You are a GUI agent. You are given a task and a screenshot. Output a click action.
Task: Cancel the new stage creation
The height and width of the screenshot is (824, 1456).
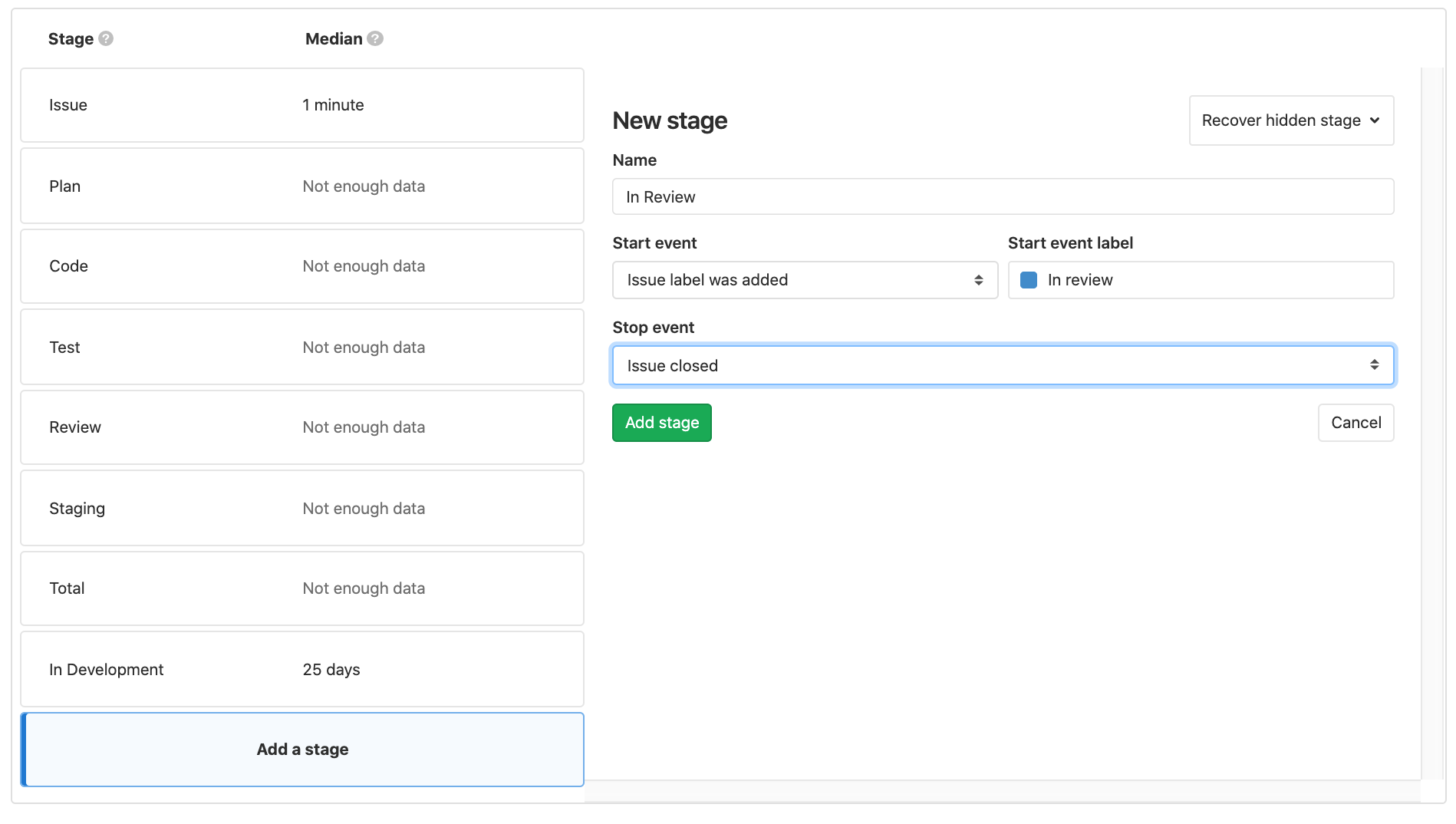coord(1356,422)
